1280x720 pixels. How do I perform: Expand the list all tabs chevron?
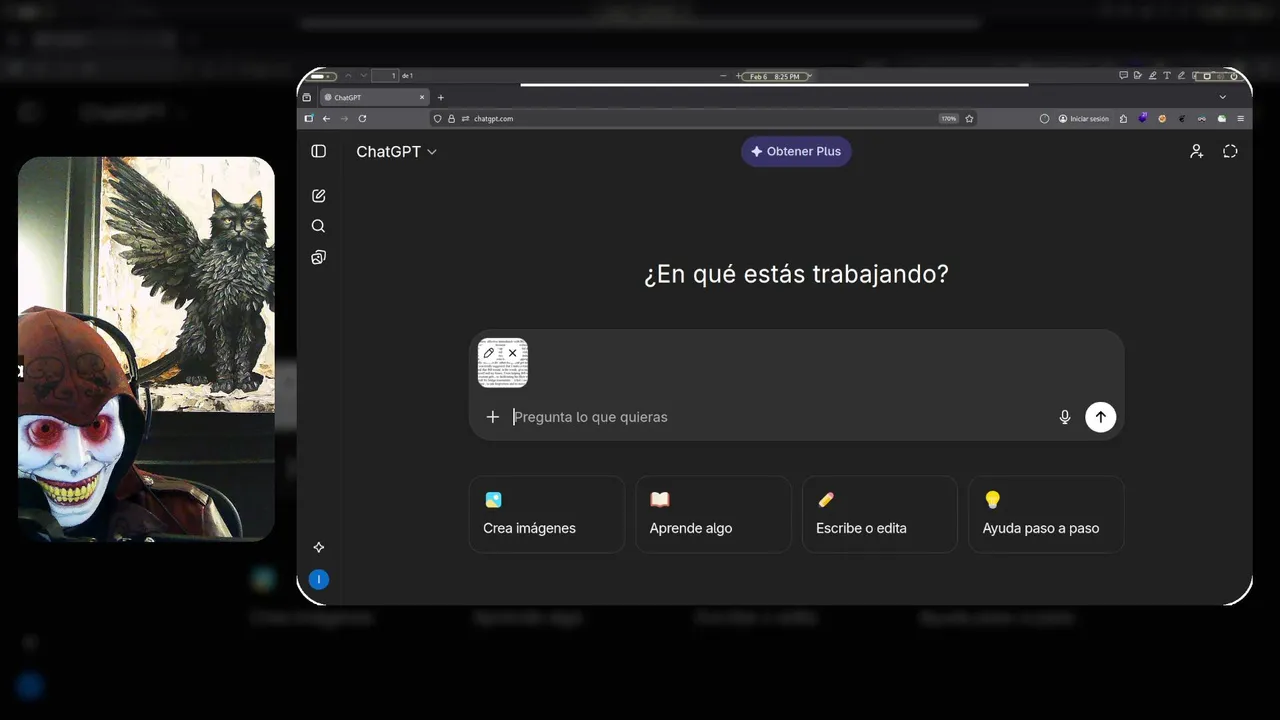pyautogui.click(x=1222, y=97)
